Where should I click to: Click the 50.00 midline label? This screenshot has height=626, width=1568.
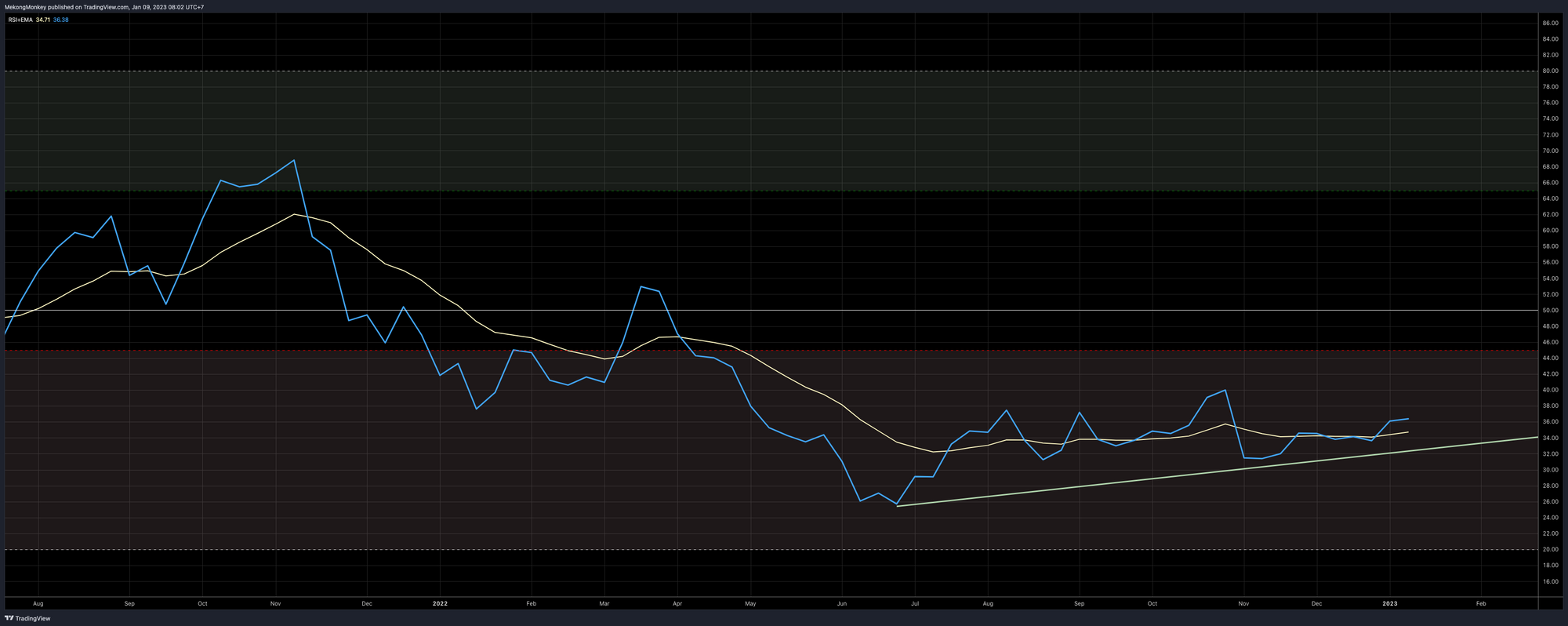coord(1550,310)
